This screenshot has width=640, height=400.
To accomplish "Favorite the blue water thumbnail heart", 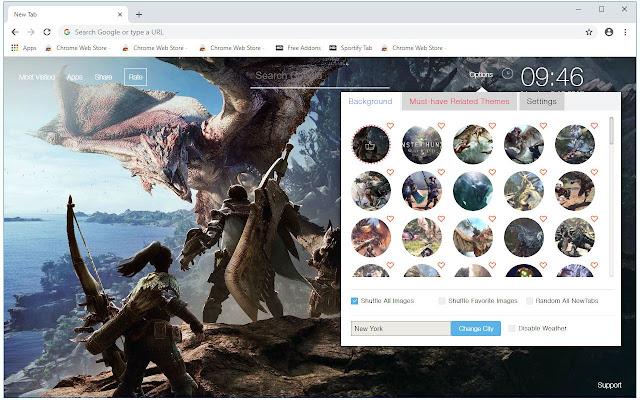I will (x=492, y=172).
